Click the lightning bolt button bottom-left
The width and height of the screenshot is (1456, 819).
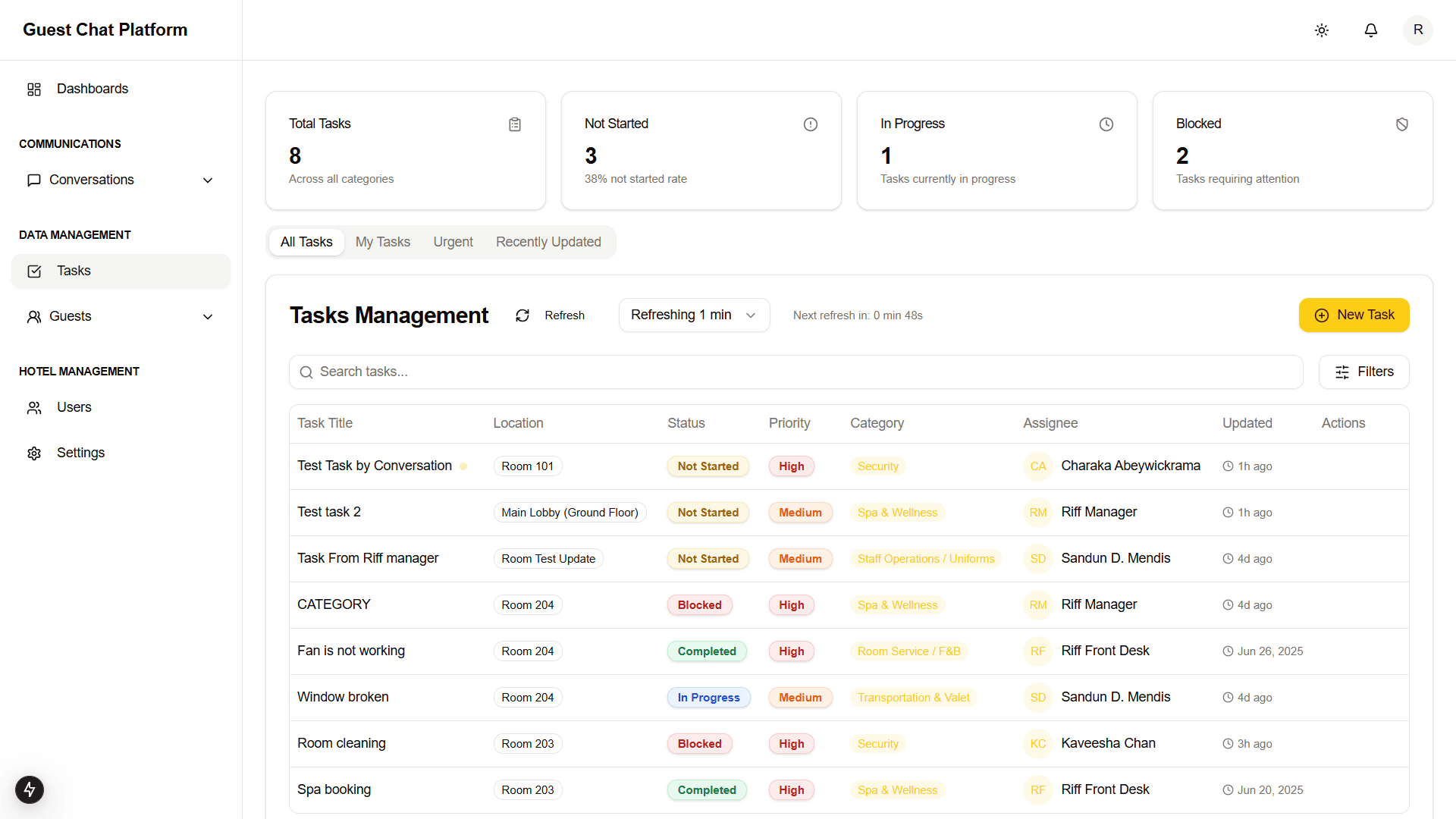(30, 789)
